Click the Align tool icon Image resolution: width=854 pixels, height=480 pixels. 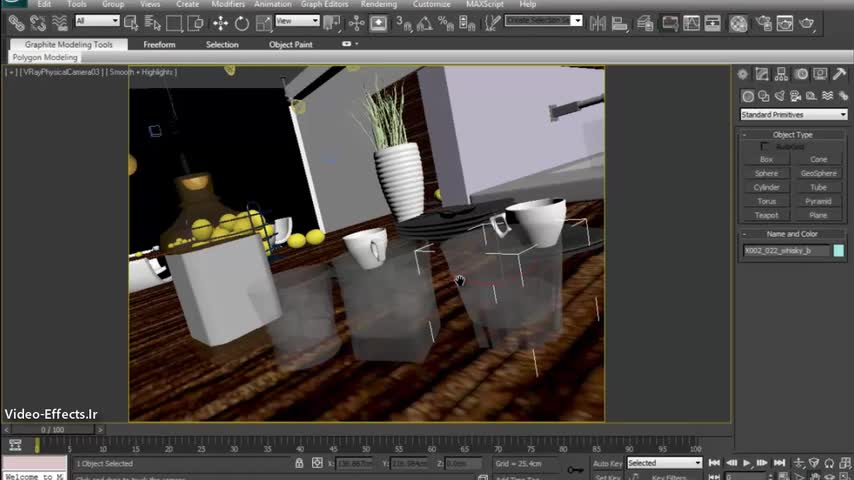pos(619,23)
